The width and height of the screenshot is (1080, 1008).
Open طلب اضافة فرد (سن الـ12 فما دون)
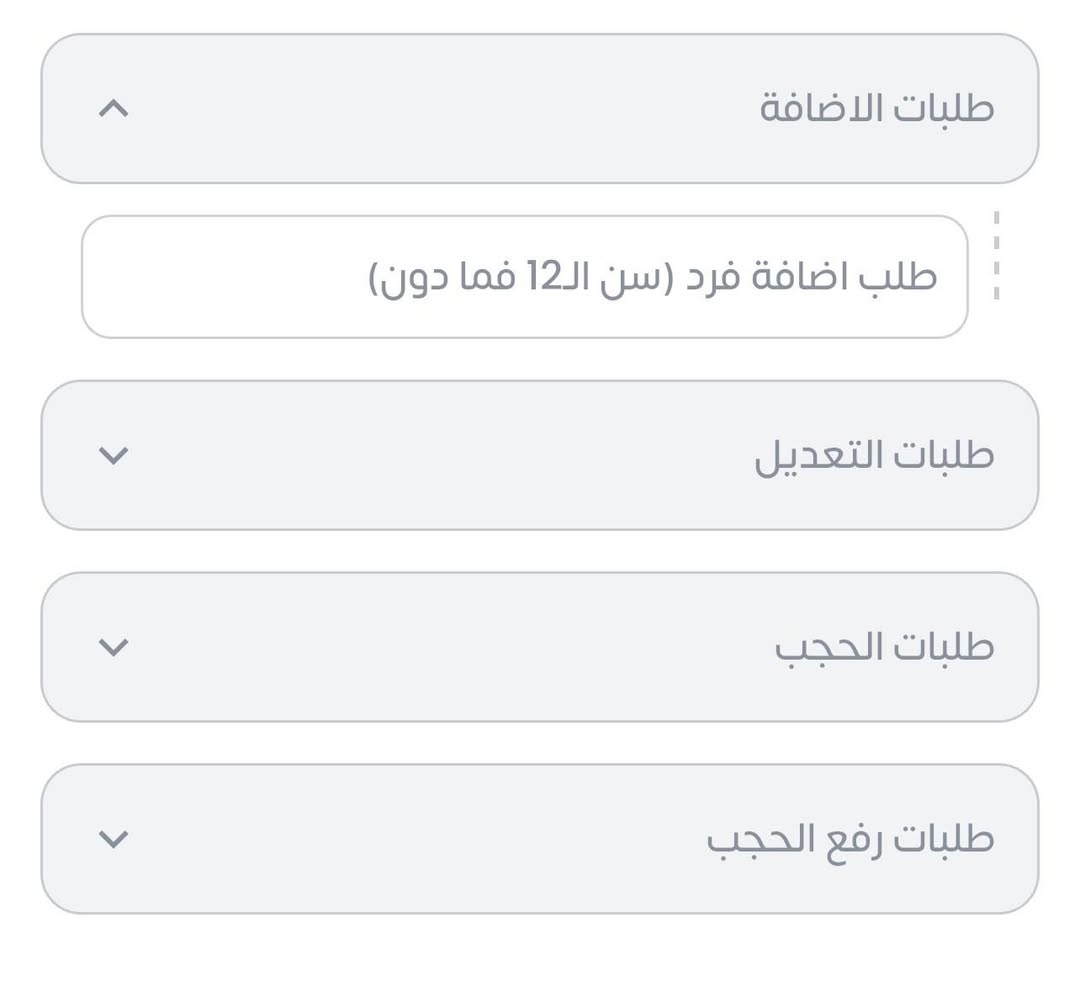(652, 277)
